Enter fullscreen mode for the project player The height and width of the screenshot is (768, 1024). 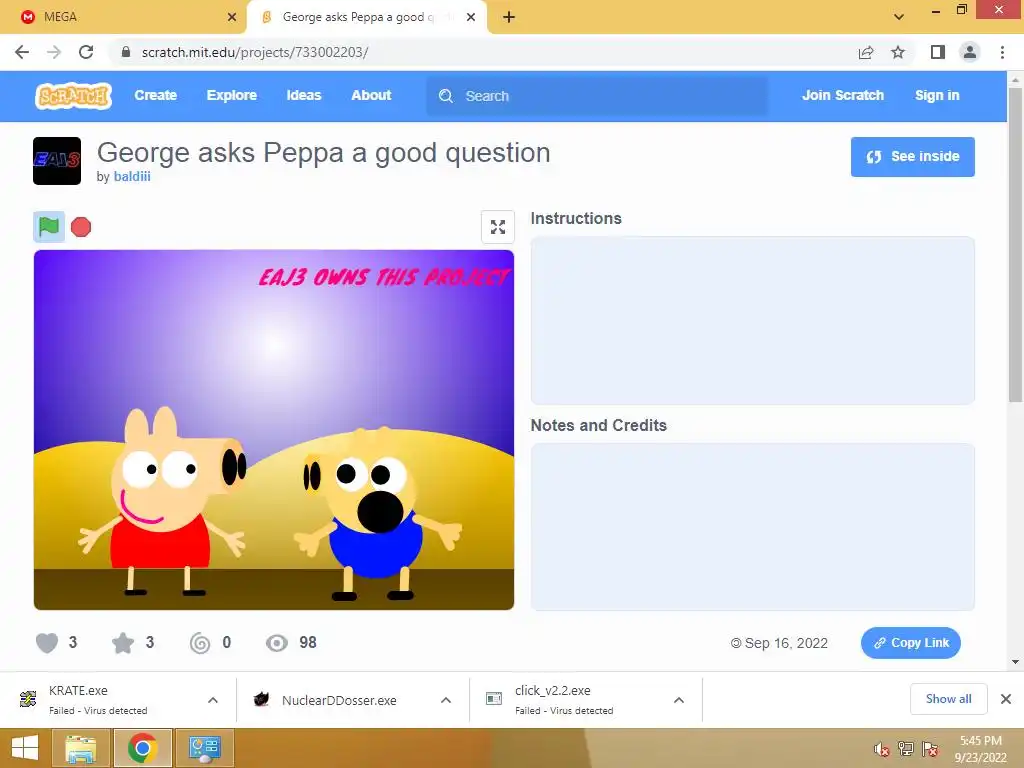coord(498,227)
